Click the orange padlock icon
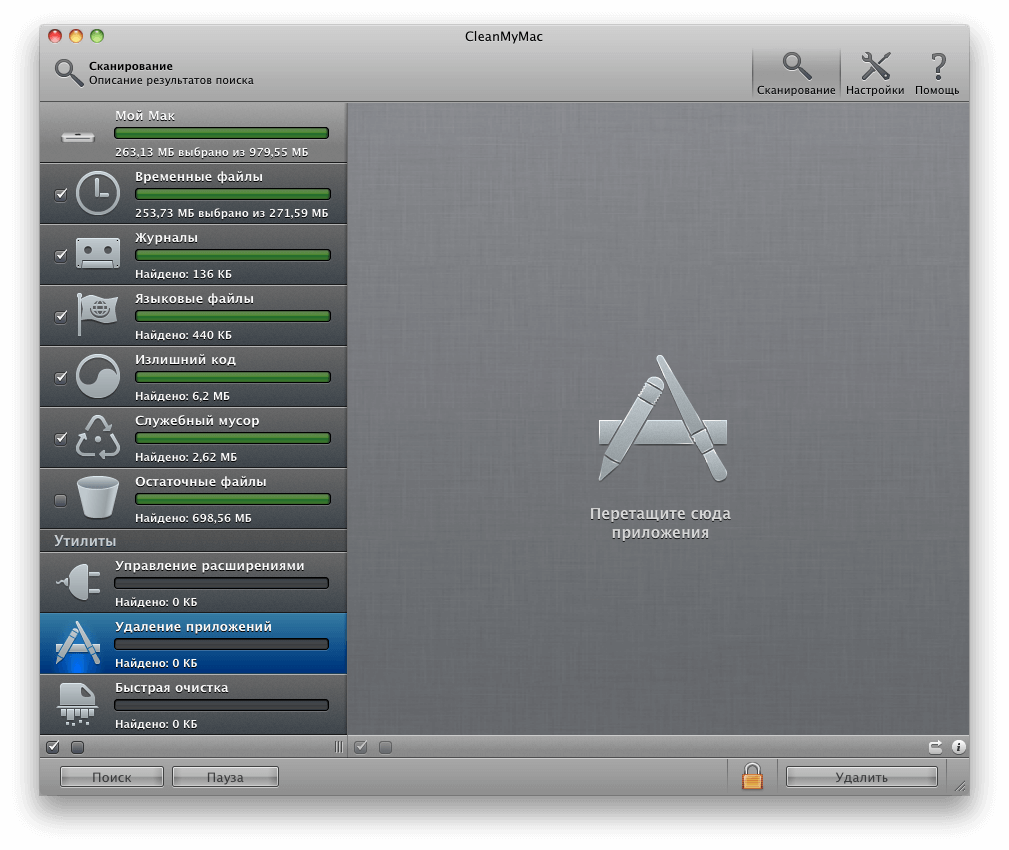 [x=752, y=776]
